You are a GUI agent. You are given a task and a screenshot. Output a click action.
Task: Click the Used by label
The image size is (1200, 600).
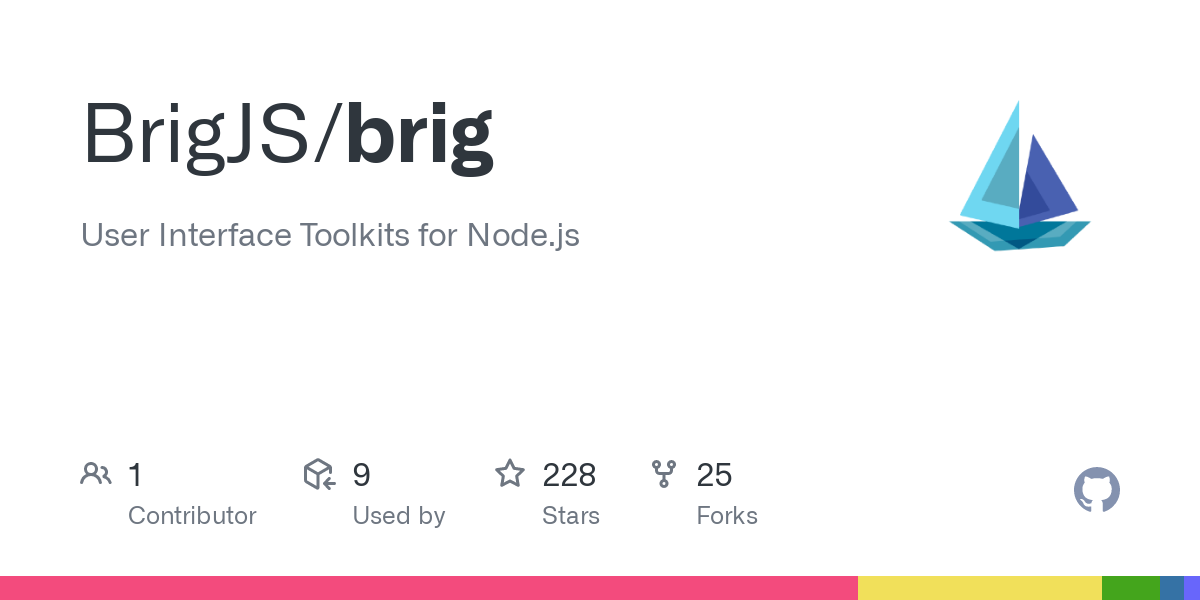(398, 516)
